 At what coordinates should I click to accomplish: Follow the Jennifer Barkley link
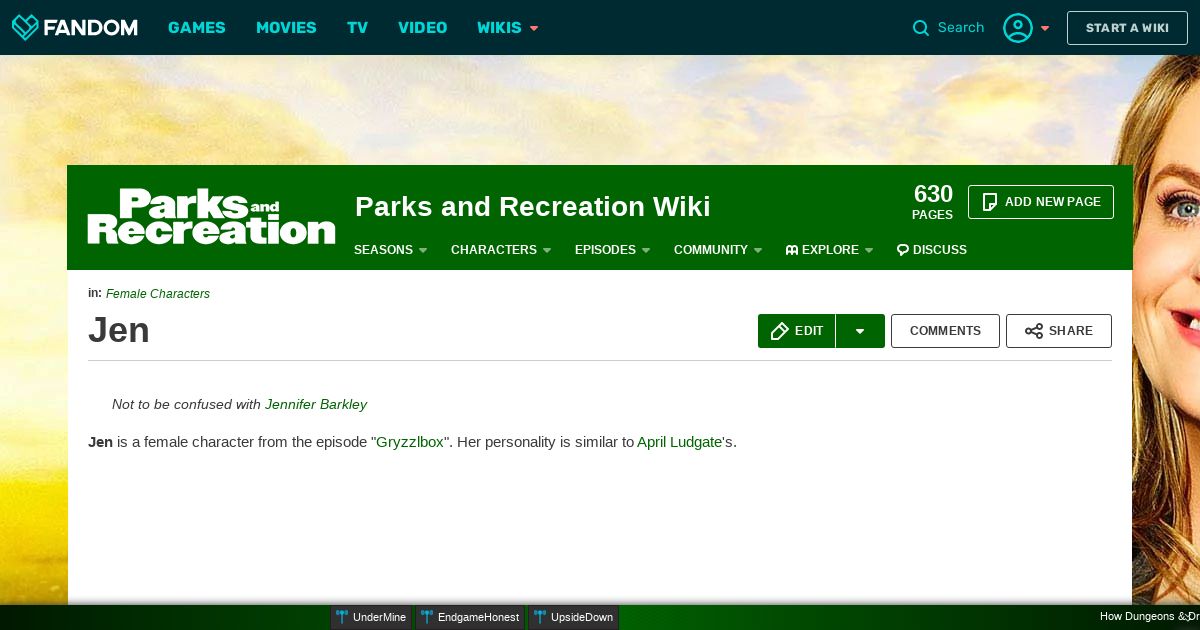[x=316, y=405]
